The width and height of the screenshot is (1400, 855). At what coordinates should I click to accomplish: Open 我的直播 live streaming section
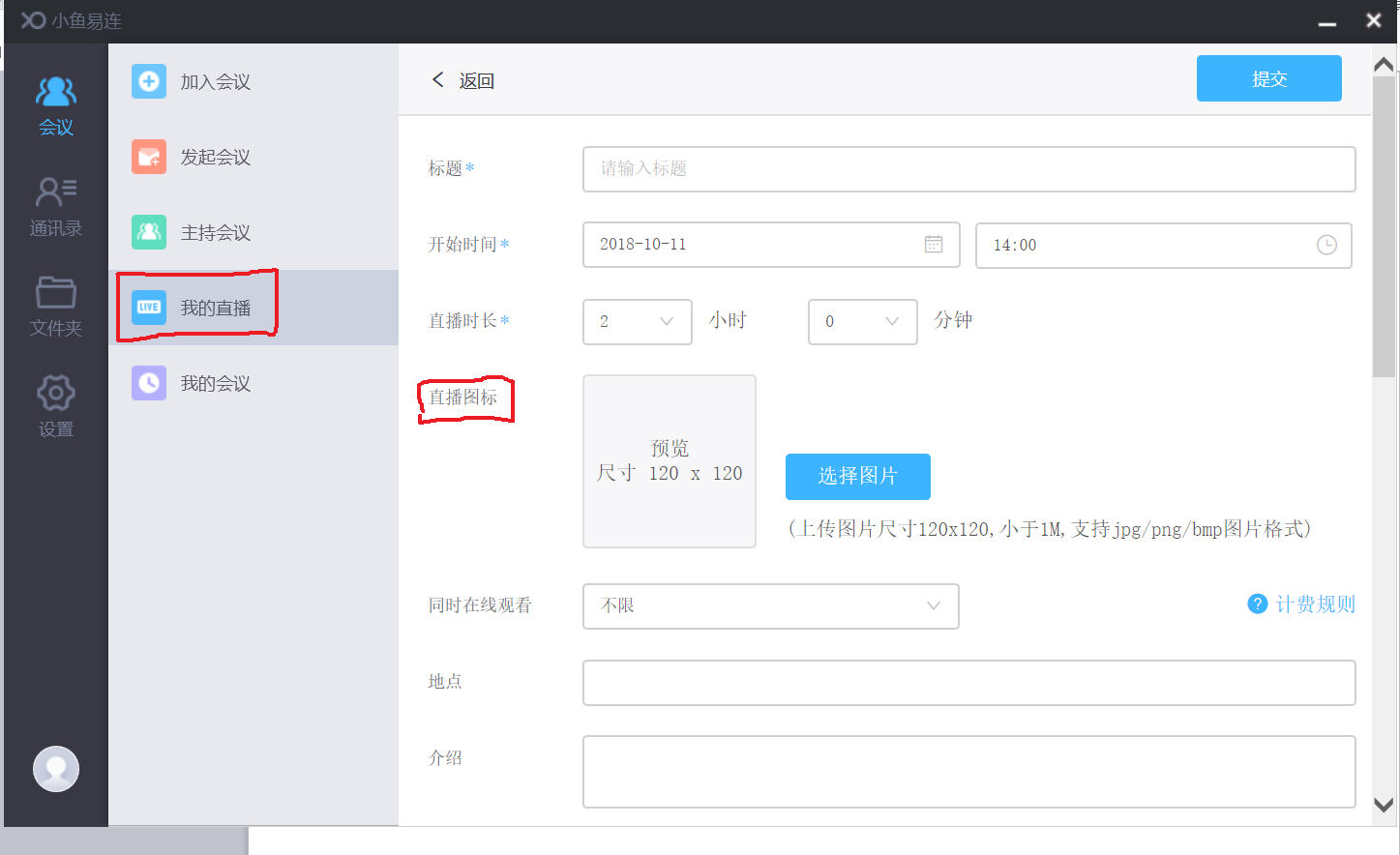[x=217, y=307]
